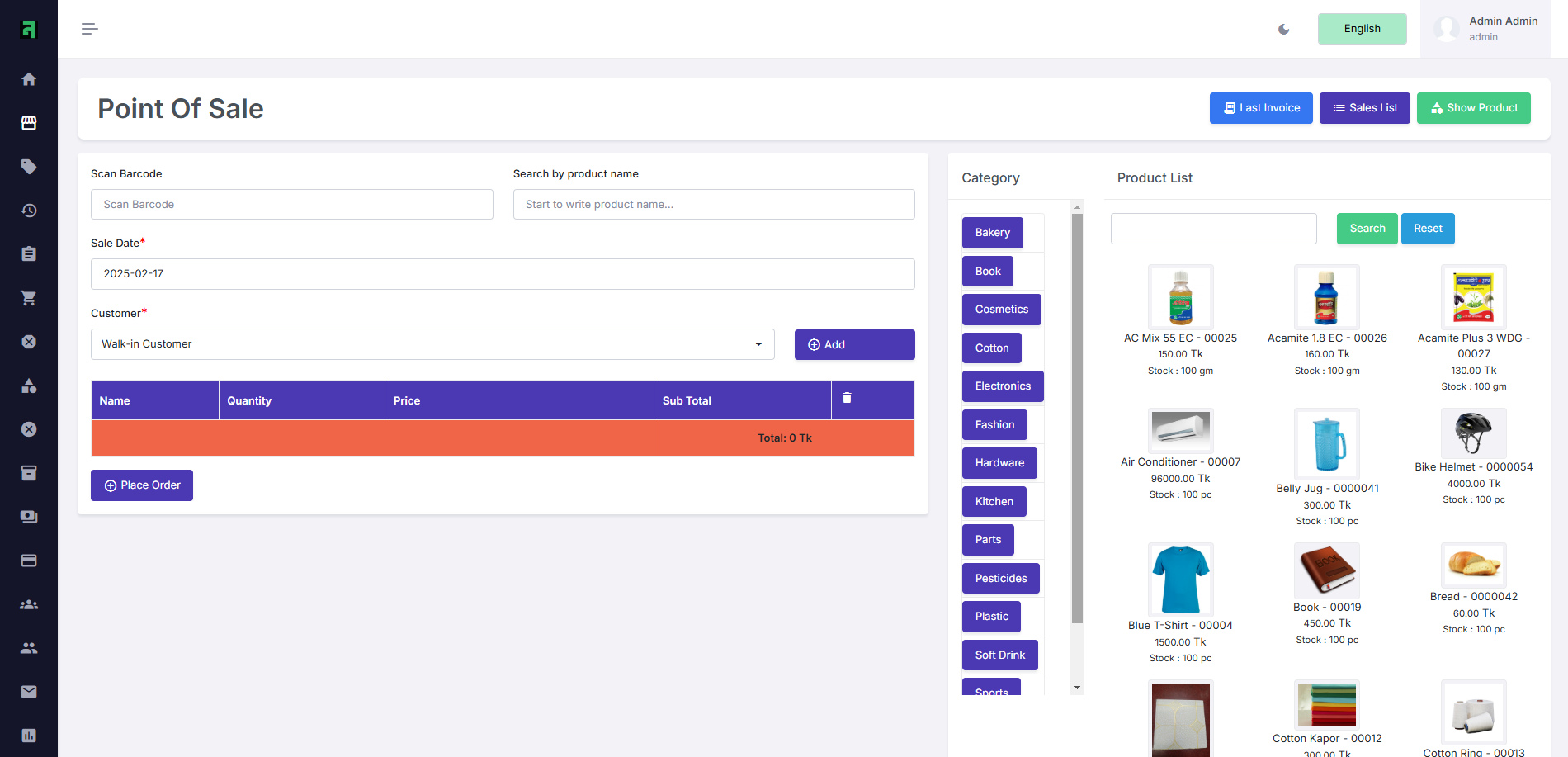Click the history clock icon in sidebar
1568x757 pixels.
click(29, 211)
